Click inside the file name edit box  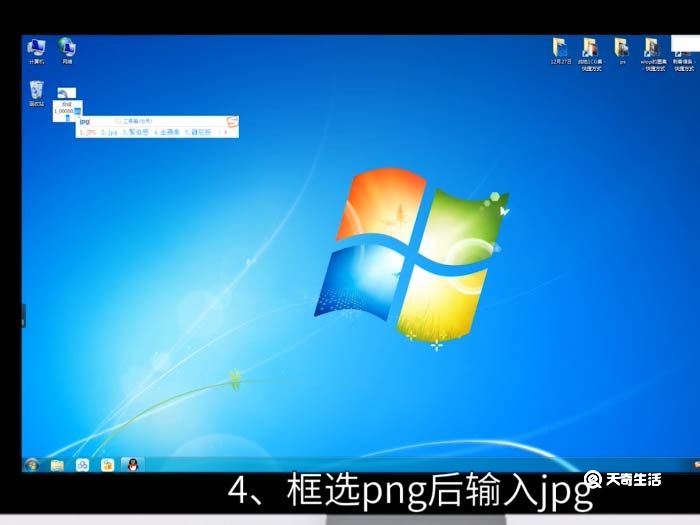[67, 111]
